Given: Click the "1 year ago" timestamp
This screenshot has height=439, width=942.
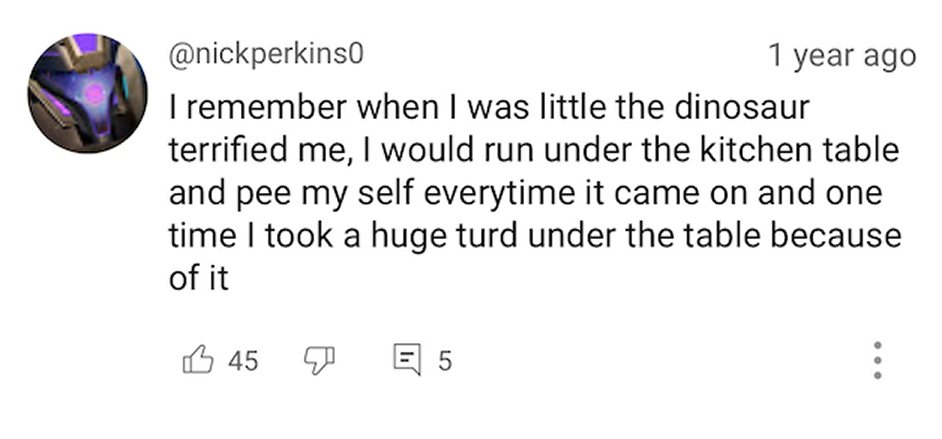Looking at the screenshot, I should coord(841,56).
